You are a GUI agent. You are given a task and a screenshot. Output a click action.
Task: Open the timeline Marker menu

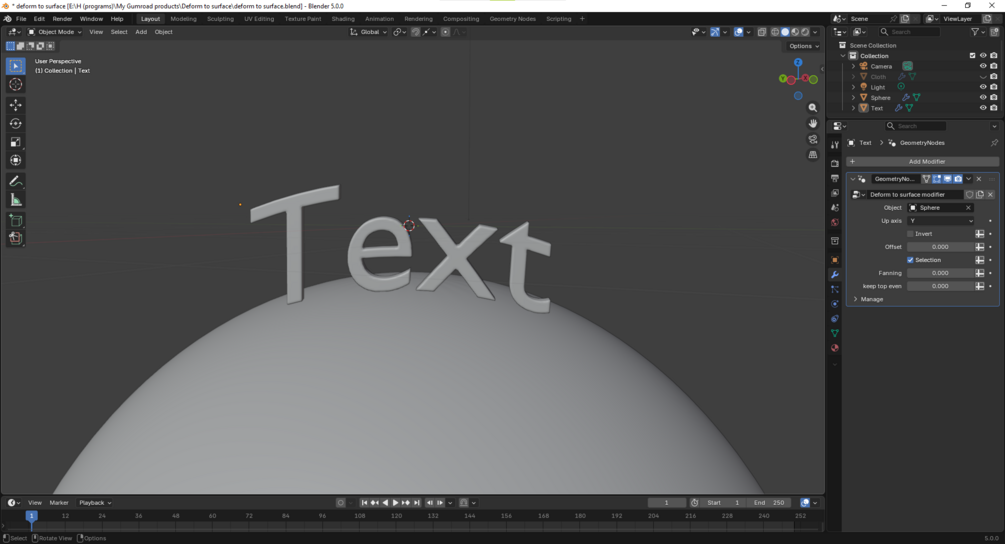59,503
